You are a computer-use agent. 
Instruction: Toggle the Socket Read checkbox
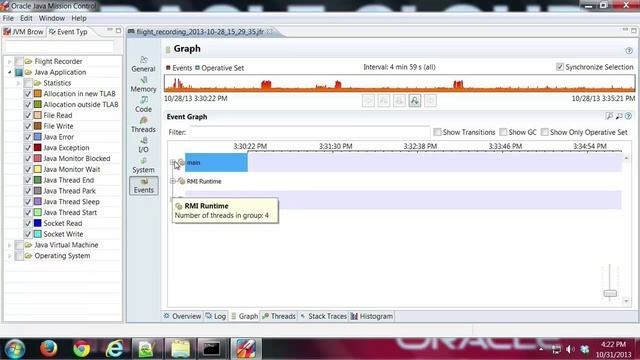(x=28, y=223)
